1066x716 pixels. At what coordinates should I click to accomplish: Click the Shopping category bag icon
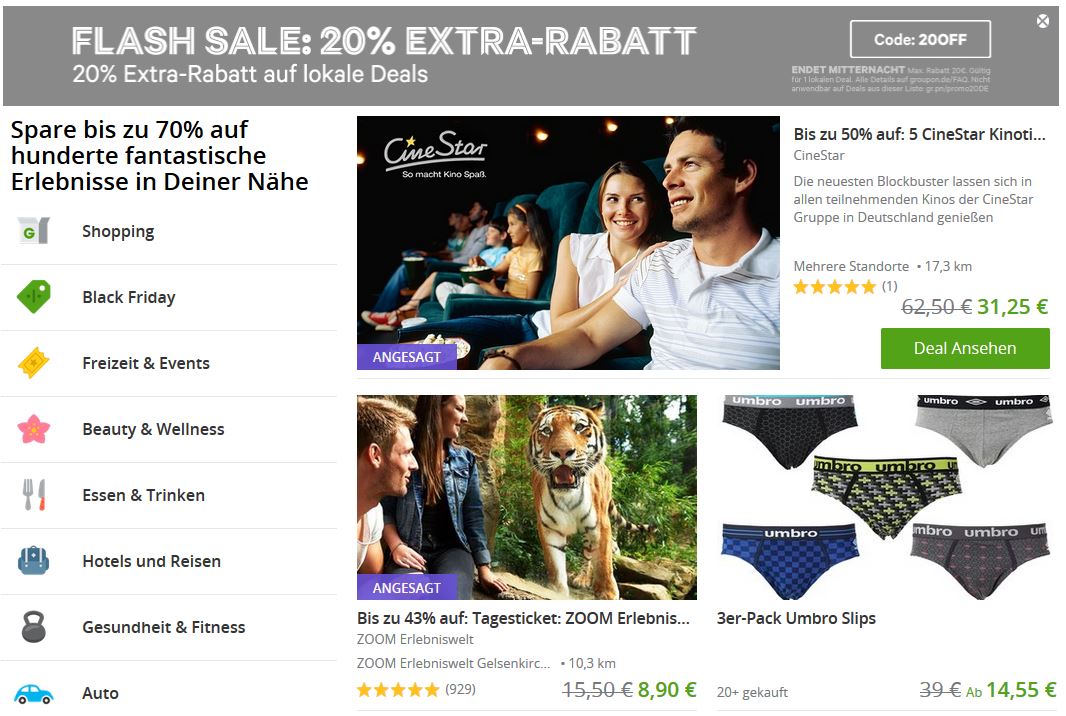[x=33, y=231]
